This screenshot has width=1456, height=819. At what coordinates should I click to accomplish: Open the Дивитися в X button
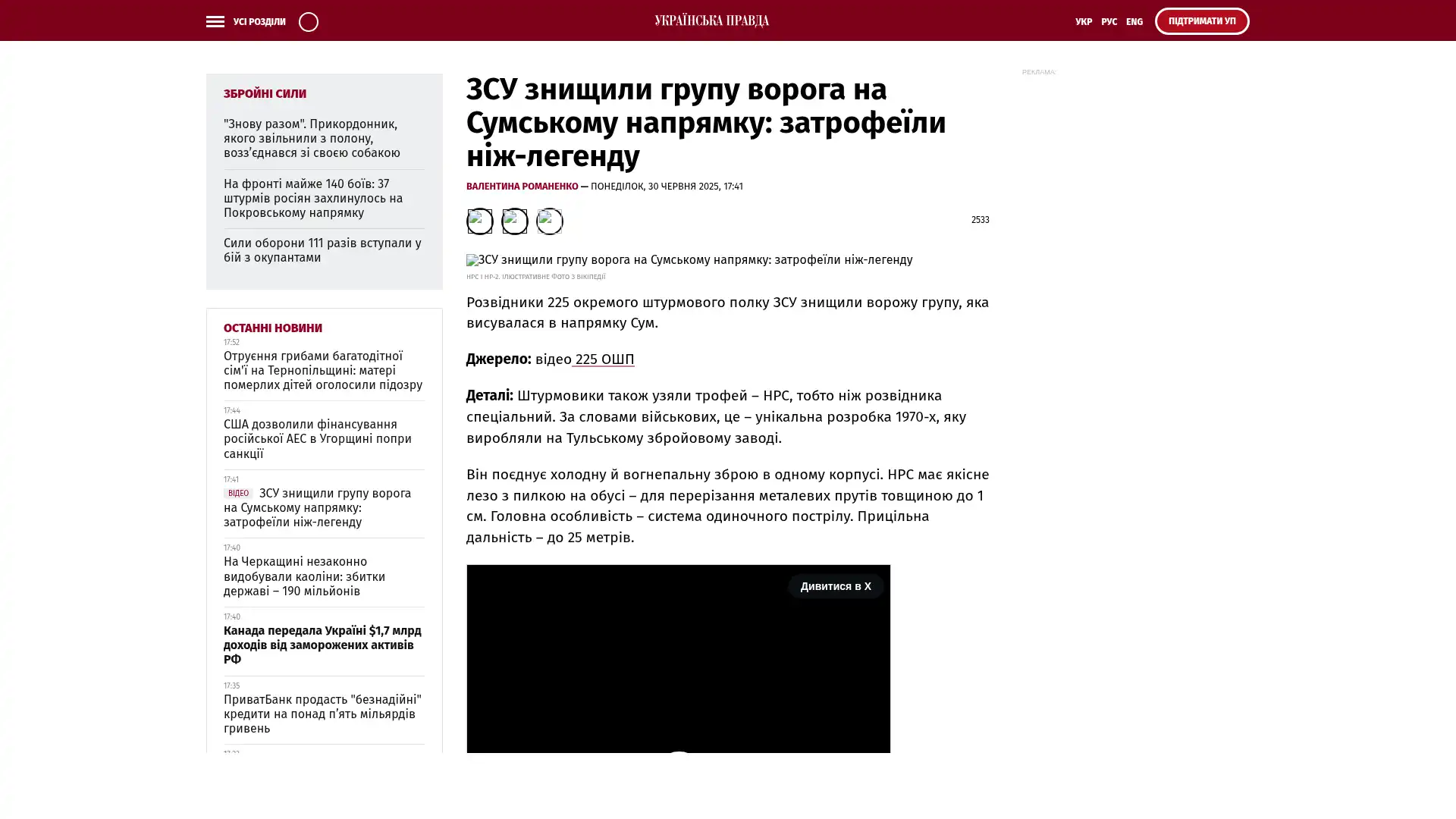click(x=835, y=586)
